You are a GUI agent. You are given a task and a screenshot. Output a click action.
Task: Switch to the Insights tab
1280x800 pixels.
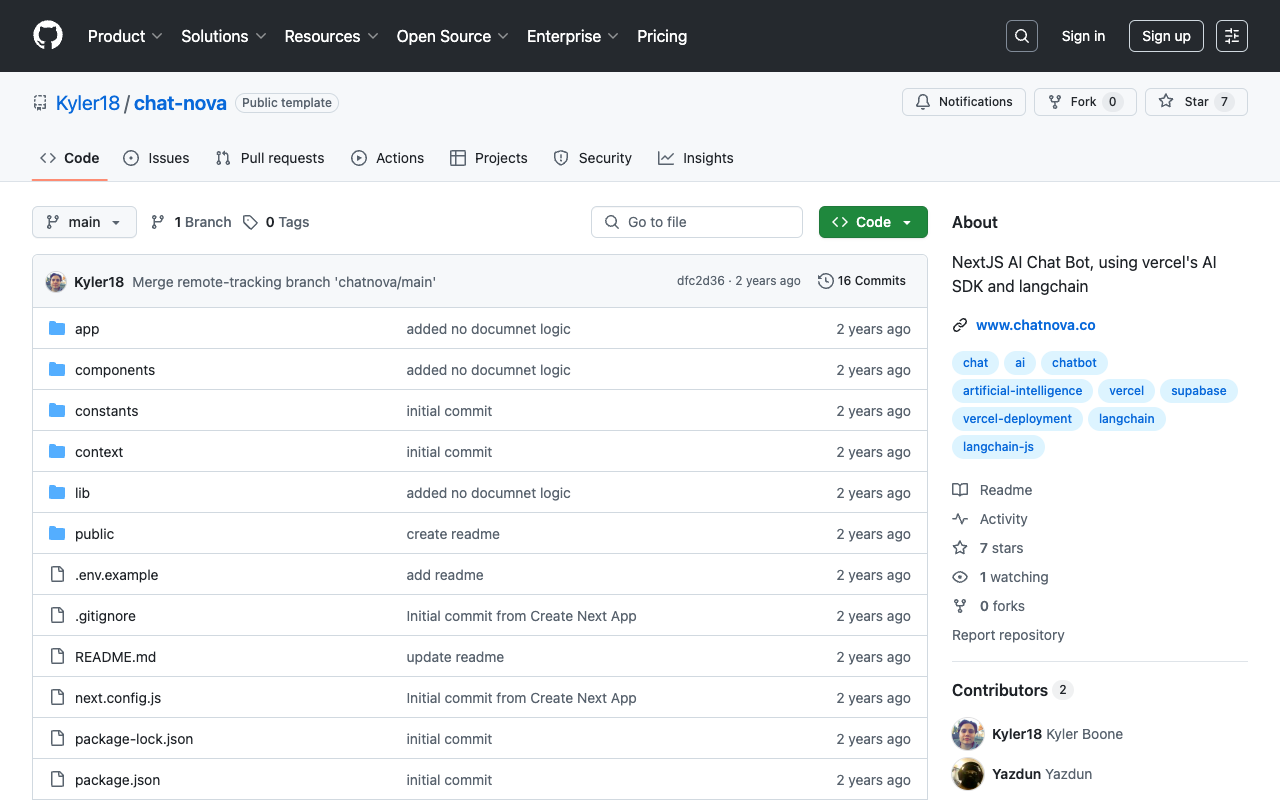point(696,158)
